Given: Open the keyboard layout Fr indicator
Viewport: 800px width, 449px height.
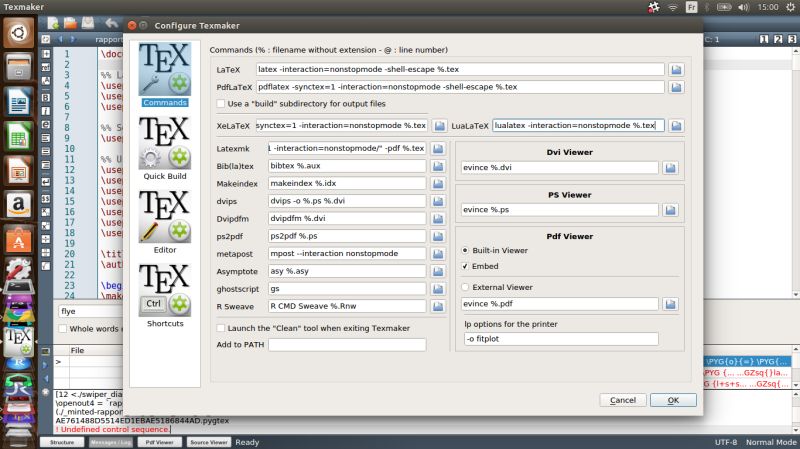Looking at the screenshot, I should pyautogui.click(x=691, y=7).
